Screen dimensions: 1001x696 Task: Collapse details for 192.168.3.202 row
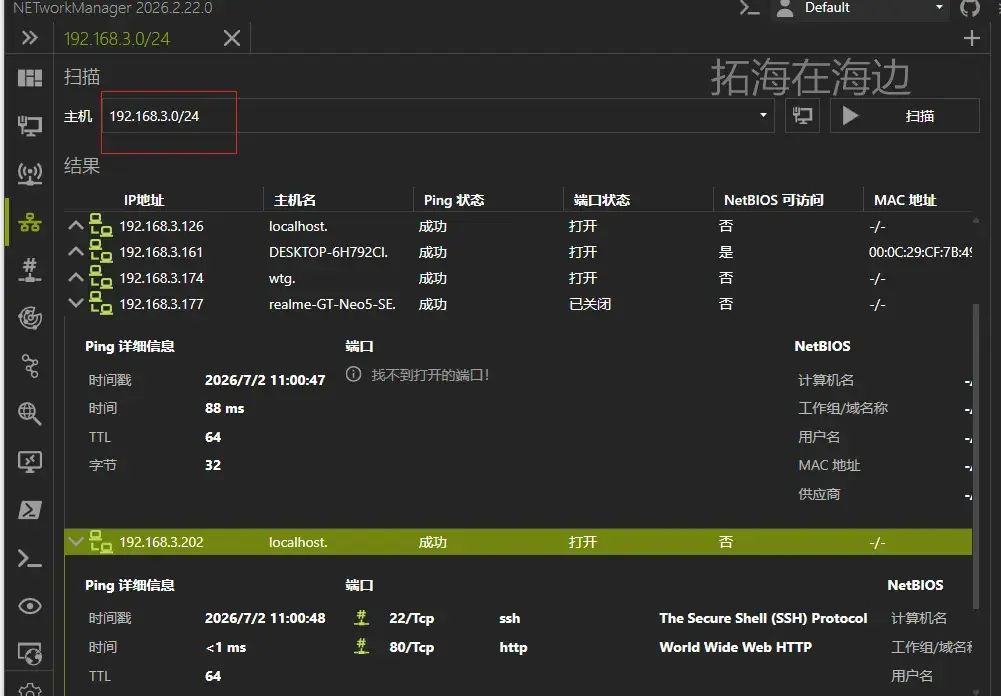tap(75, 541)
